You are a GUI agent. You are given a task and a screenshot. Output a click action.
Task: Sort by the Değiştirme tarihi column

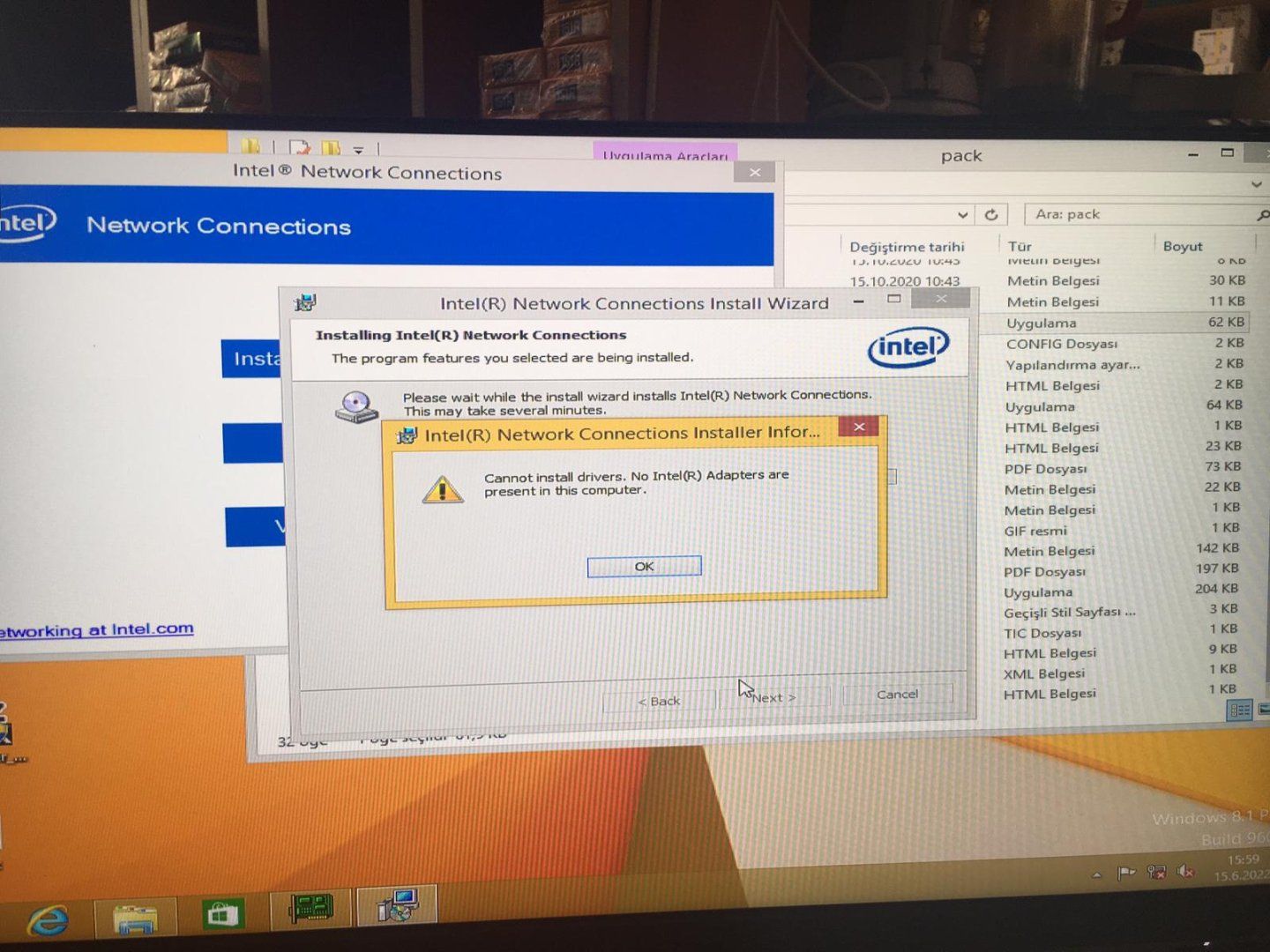pos(908,247)
